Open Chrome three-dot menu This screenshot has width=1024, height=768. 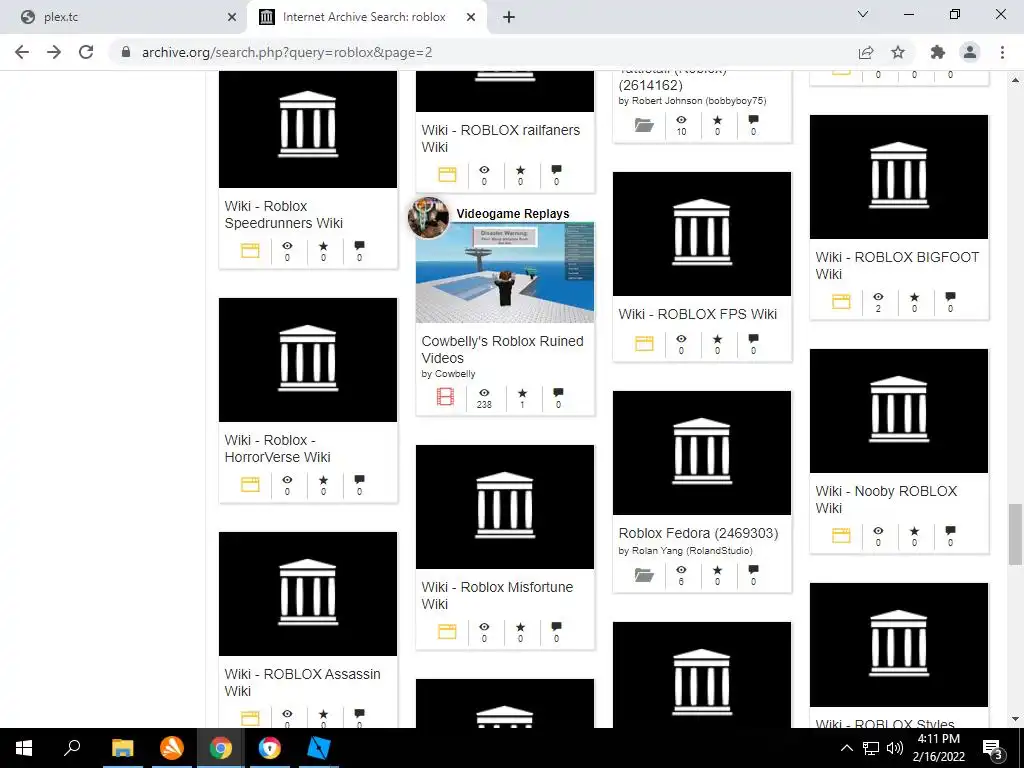(x=1002, y=52)
